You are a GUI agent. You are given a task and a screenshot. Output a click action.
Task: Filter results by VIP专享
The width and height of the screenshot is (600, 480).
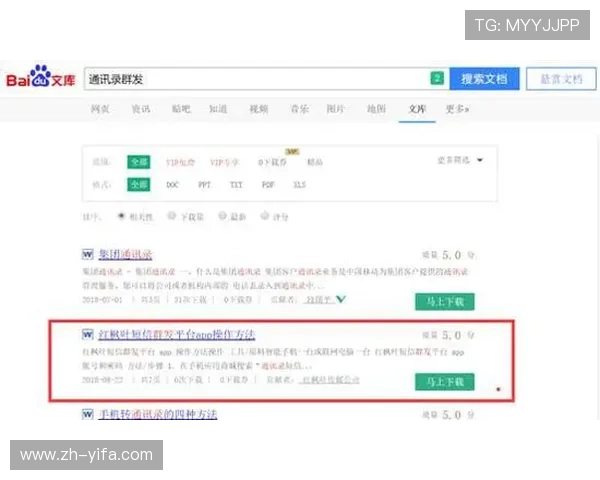pyautogui.click(x=225, y=162)
